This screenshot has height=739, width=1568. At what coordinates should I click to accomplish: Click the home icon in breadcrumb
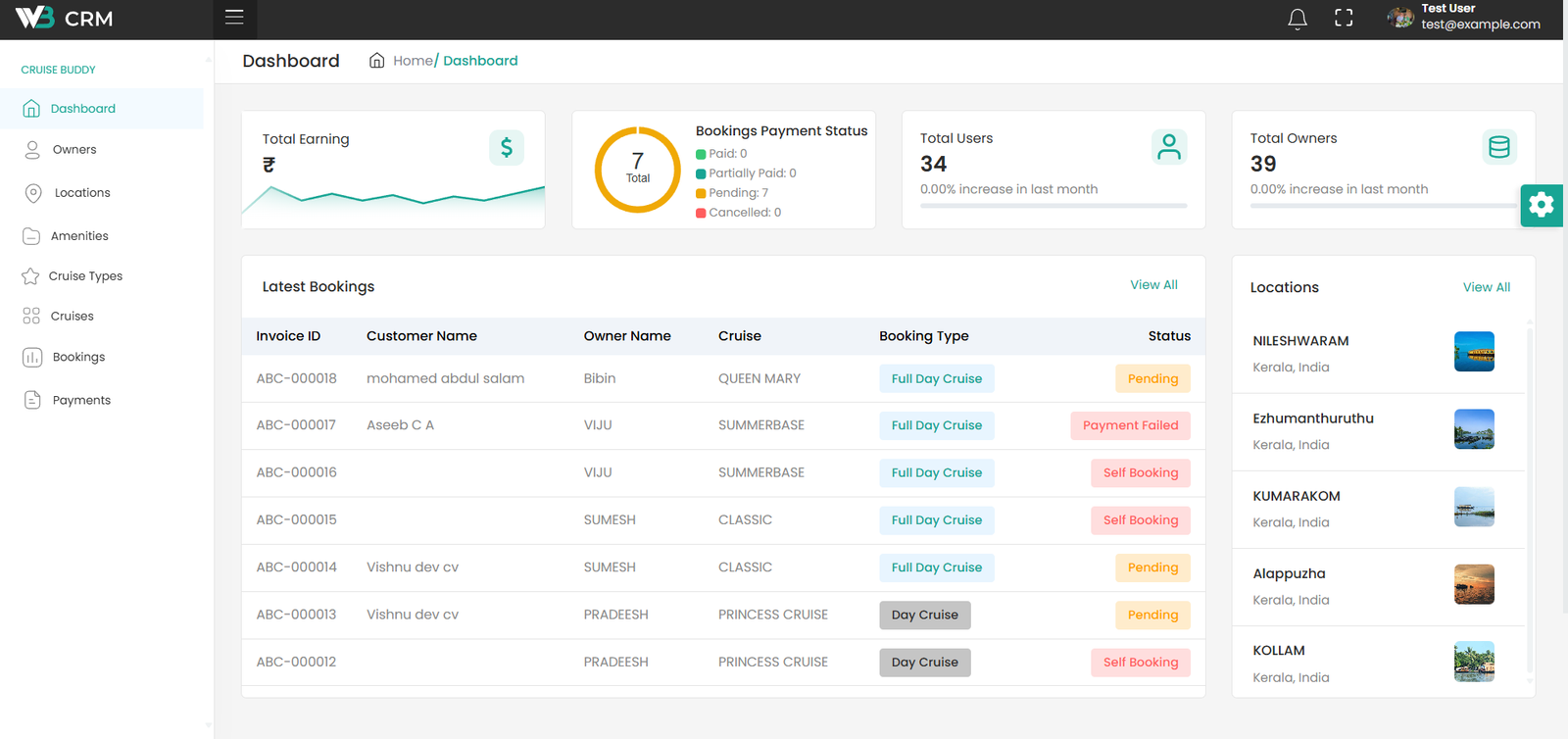pyautogui.click(x=376, y=61)
